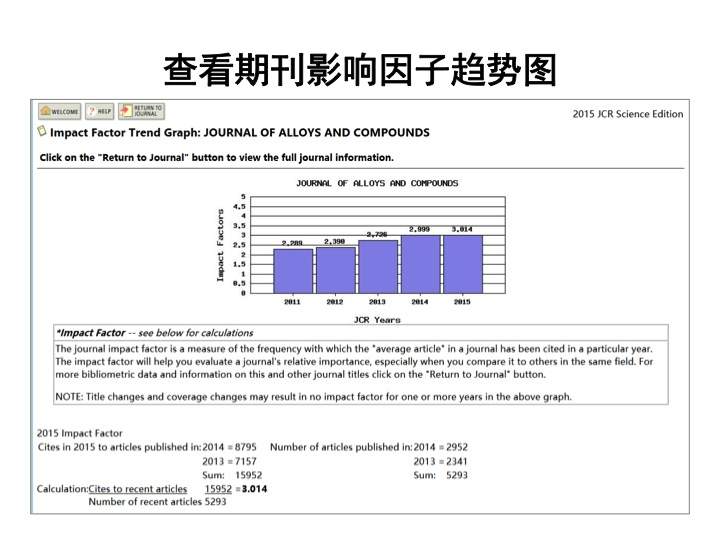
Task: Click the '2013 = 2341' articles value
Action: point(440,461)
